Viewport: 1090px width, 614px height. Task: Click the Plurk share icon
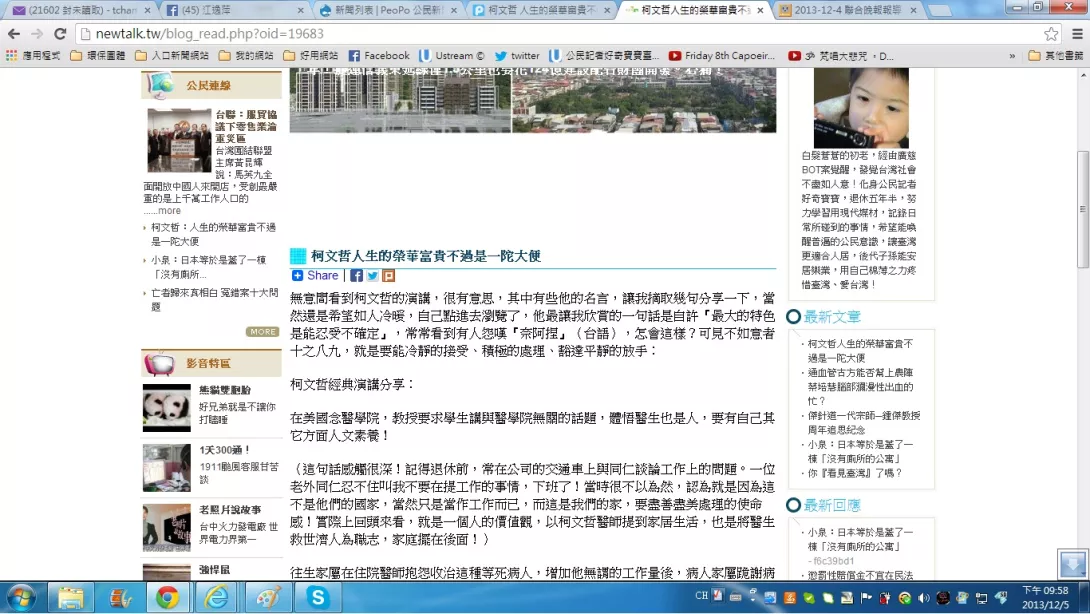[x=388, y=276]
